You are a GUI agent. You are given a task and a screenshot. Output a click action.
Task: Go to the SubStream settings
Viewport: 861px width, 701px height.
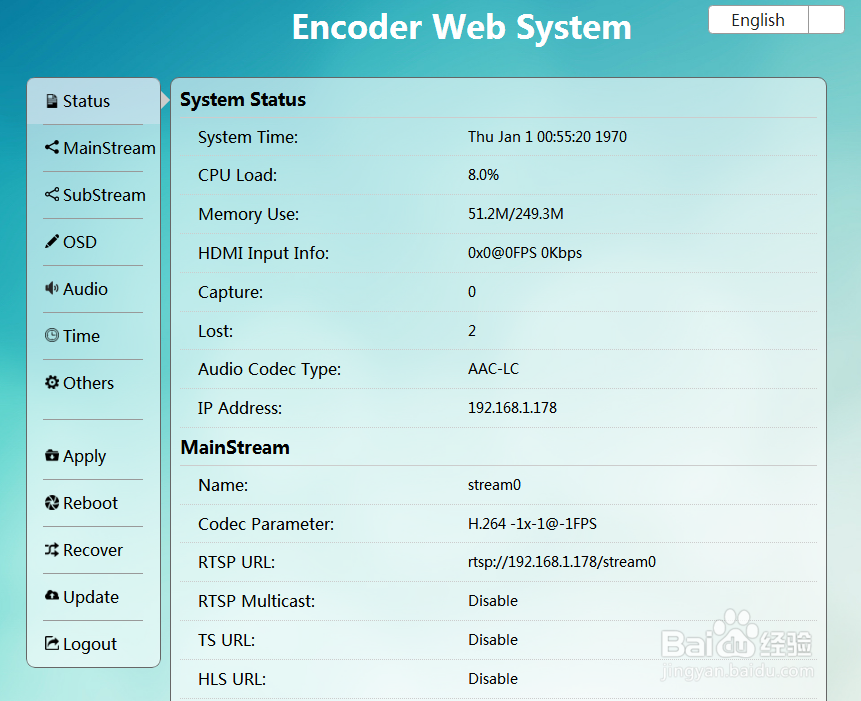[93, 195]
